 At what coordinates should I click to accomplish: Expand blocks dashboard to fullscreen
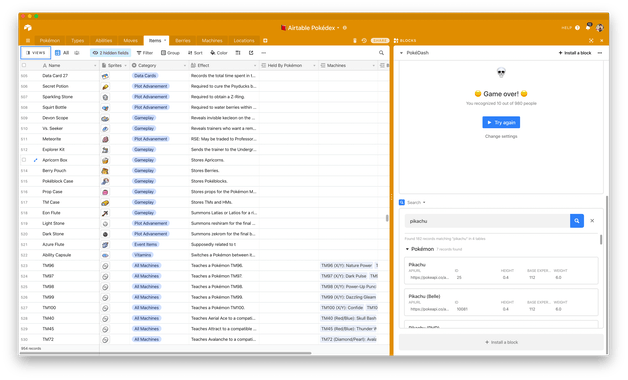[x=591, y=40]
